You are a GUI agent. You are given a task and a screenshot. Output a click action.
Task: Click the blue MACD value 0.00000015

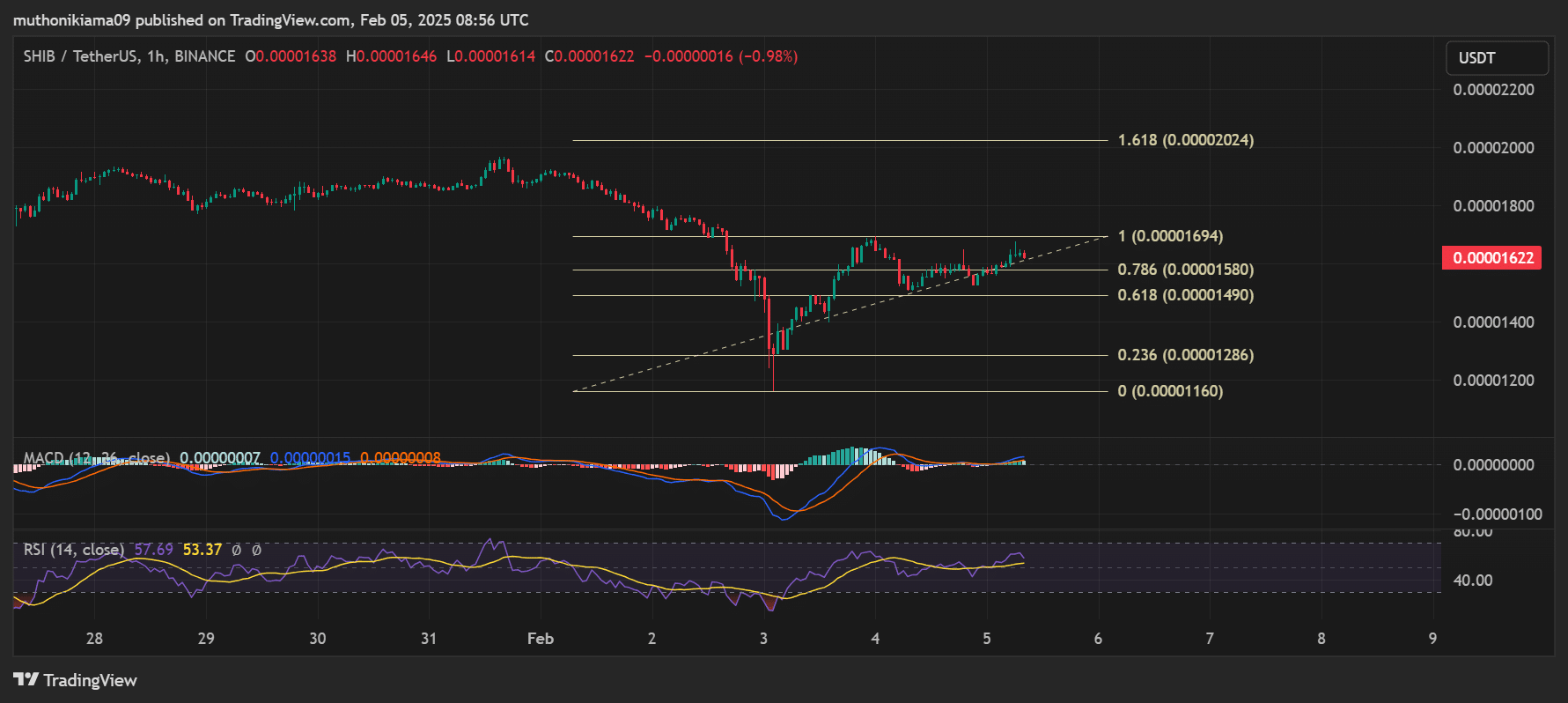click(311, 458)
